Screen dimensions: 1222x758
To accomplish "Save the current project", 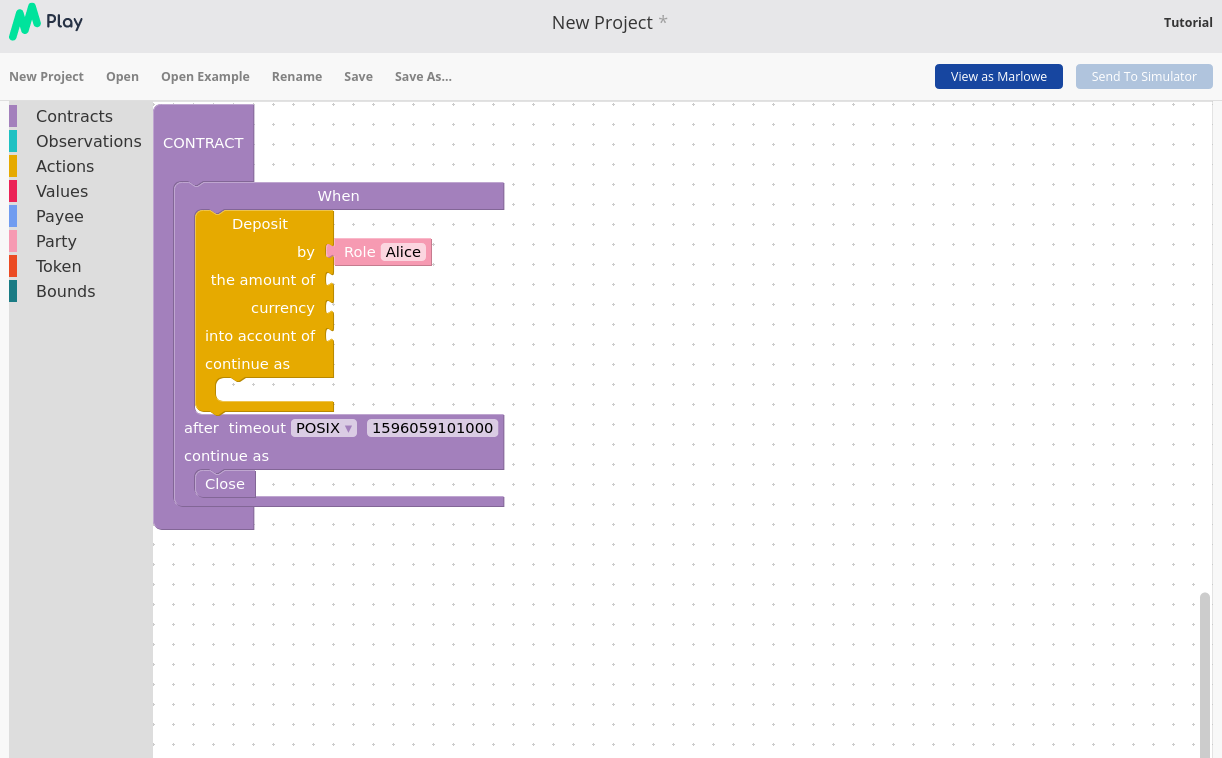I will 358,76.
